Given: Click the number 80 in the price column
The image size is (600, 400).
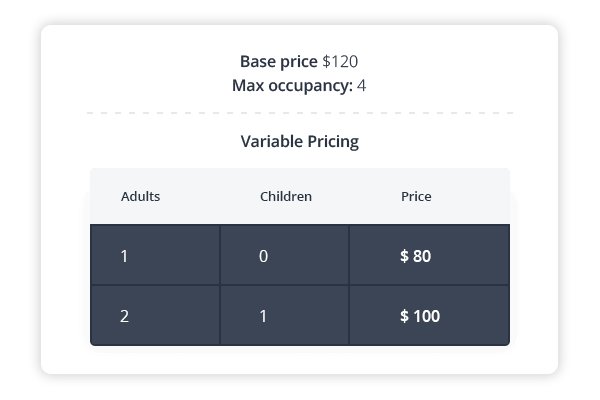Looking at the screenshot, I should tap(422, 256).
